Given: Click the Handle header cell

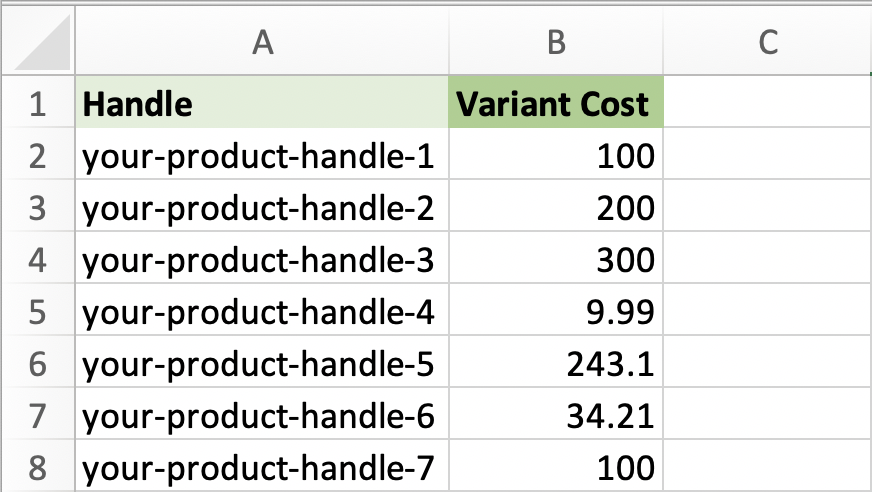Looking at the screenshot, I should 262,102.
